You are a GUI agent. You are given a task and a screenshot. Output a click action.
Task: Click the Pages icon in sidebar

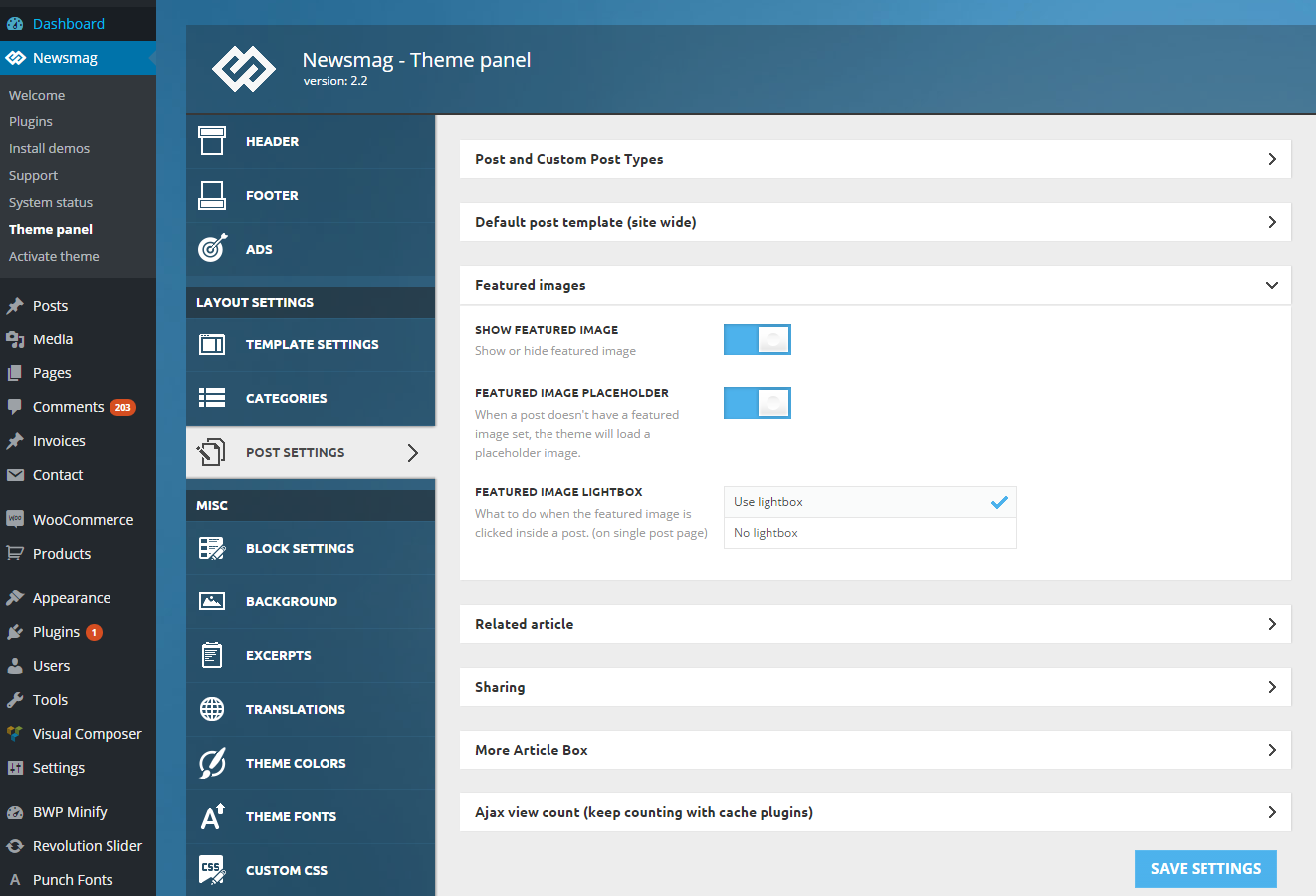click(15, 373)
